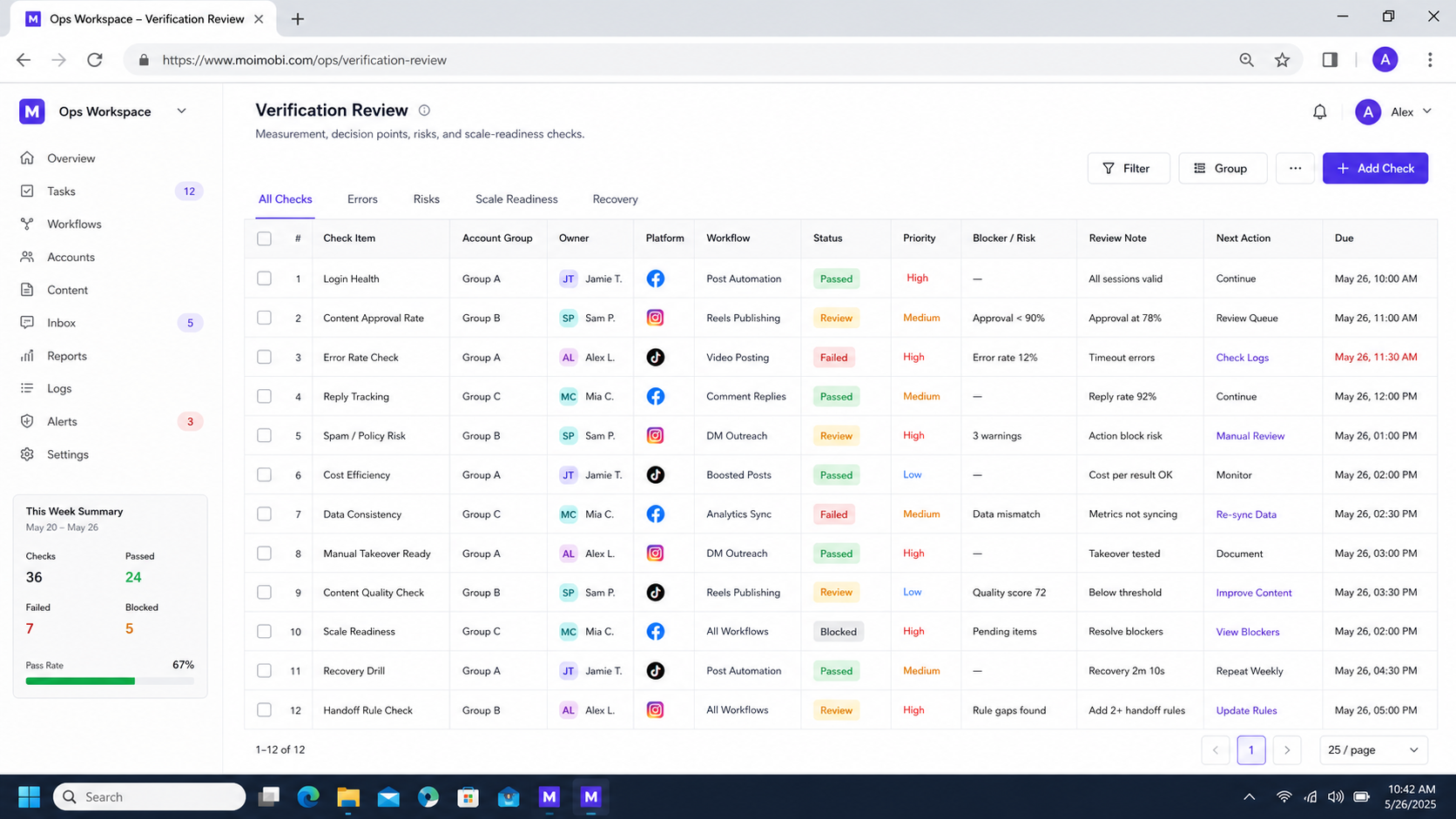The image size is (1456, 819).
Task: Click the browser bookmark star icon
Action: 1282,60
